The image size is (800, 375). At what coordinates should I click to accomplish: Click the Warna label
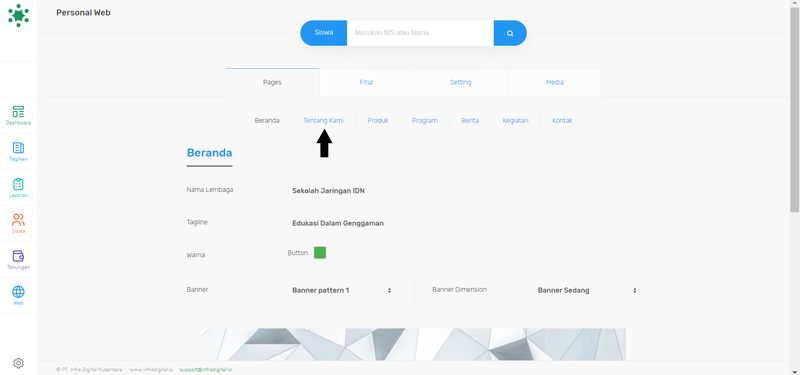196,255
